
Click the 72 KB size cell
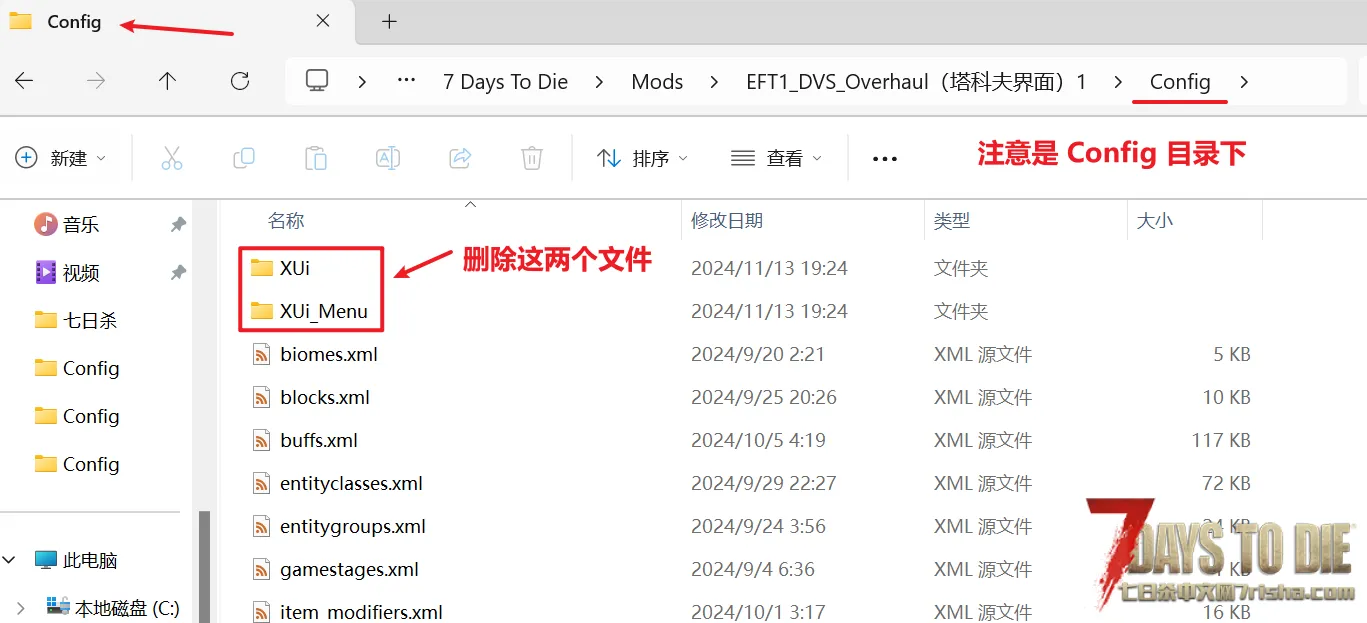point(1227,483)
